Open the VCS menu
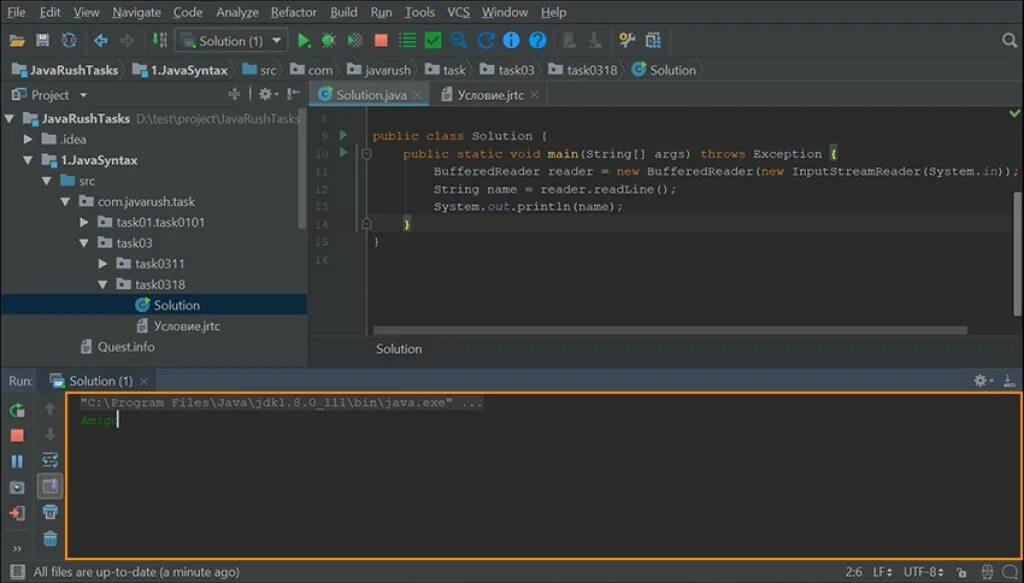Viewport: 1024px width, 583px height. point(458,12)
